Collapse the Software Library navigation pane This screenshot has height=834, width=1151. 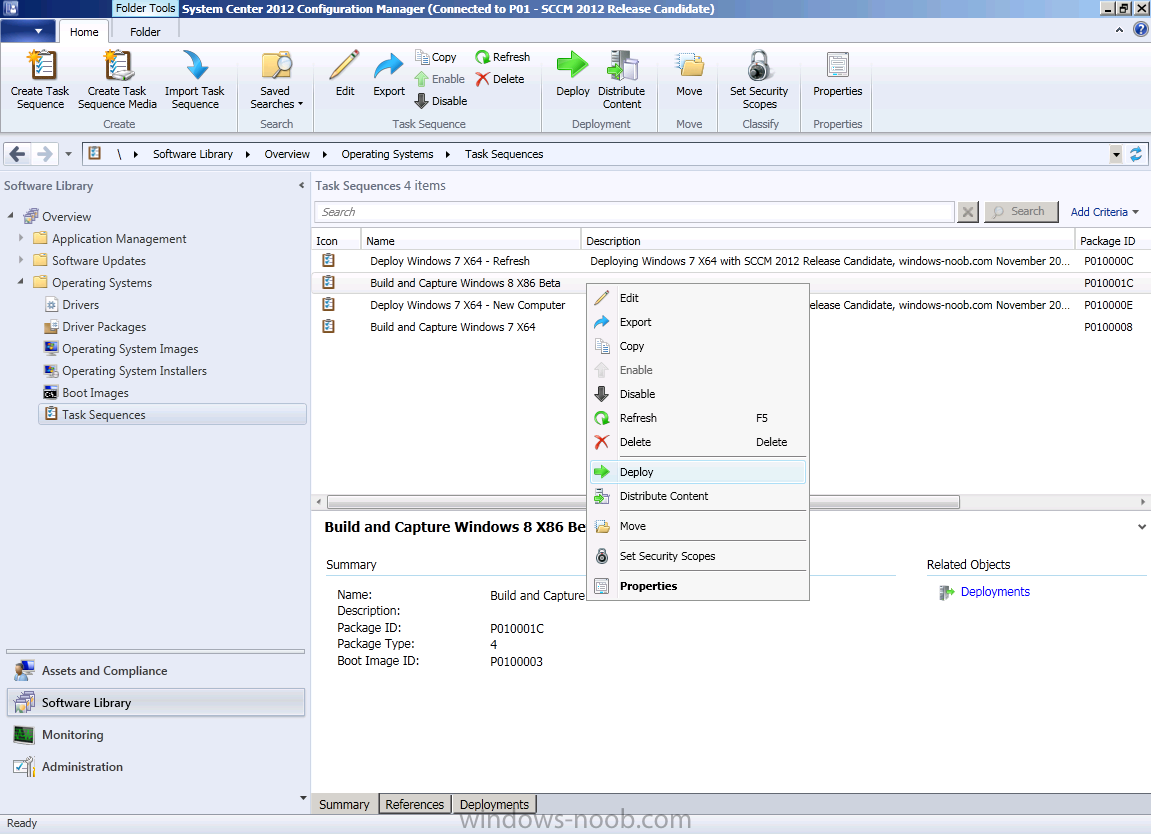301,186
